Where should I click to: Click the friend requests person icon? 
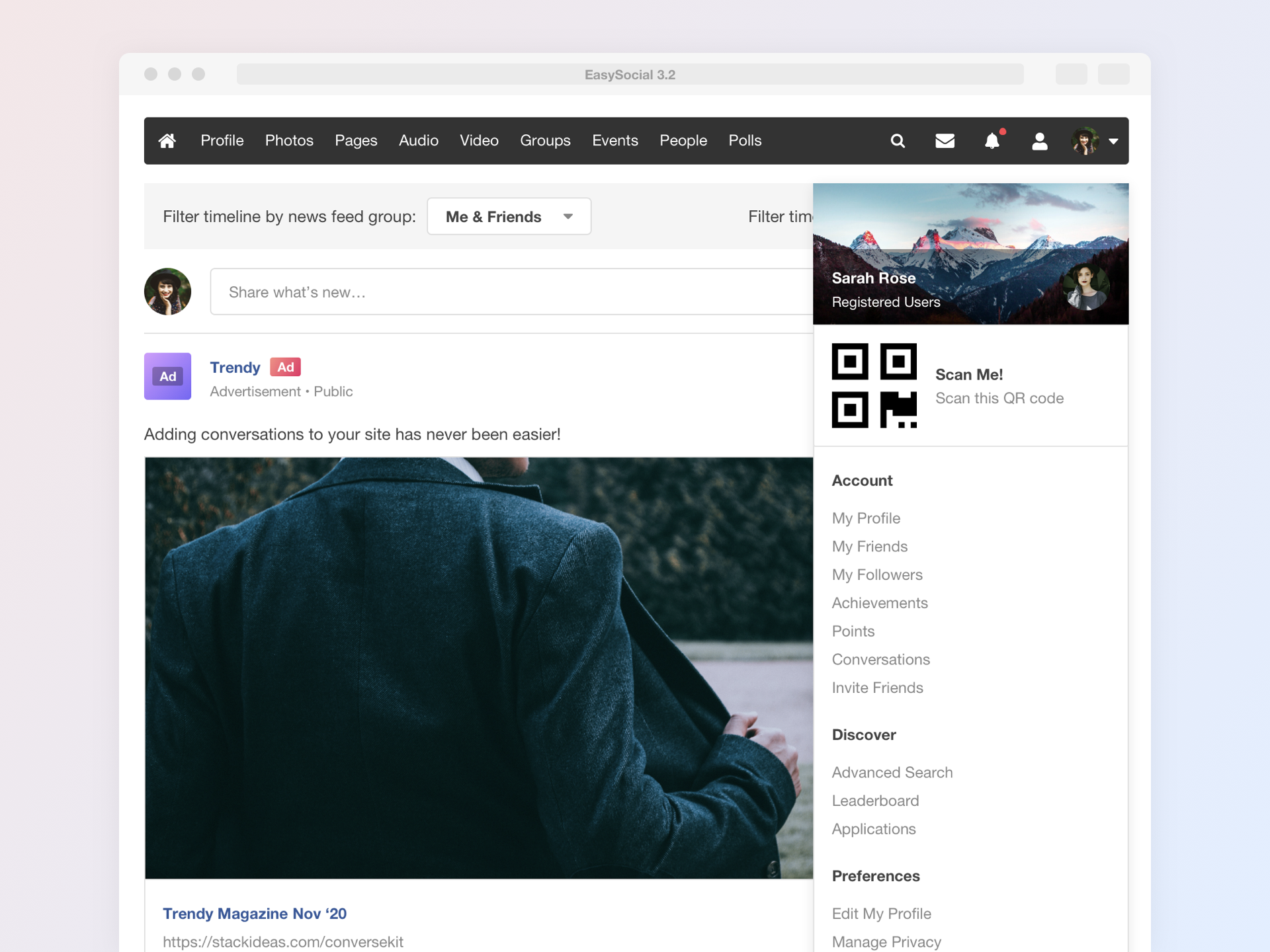pyautogui.click(x=1039, y=141)
